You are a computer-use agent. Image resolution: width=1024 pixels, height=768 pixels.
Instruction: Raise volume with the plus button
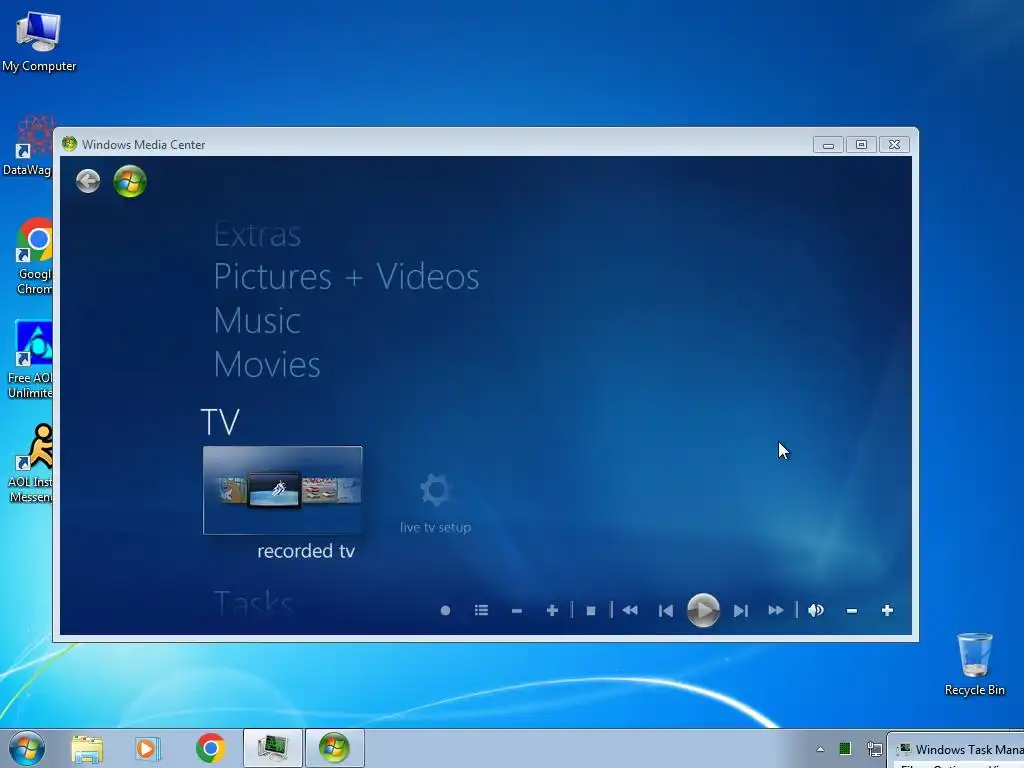coord(887,610)
